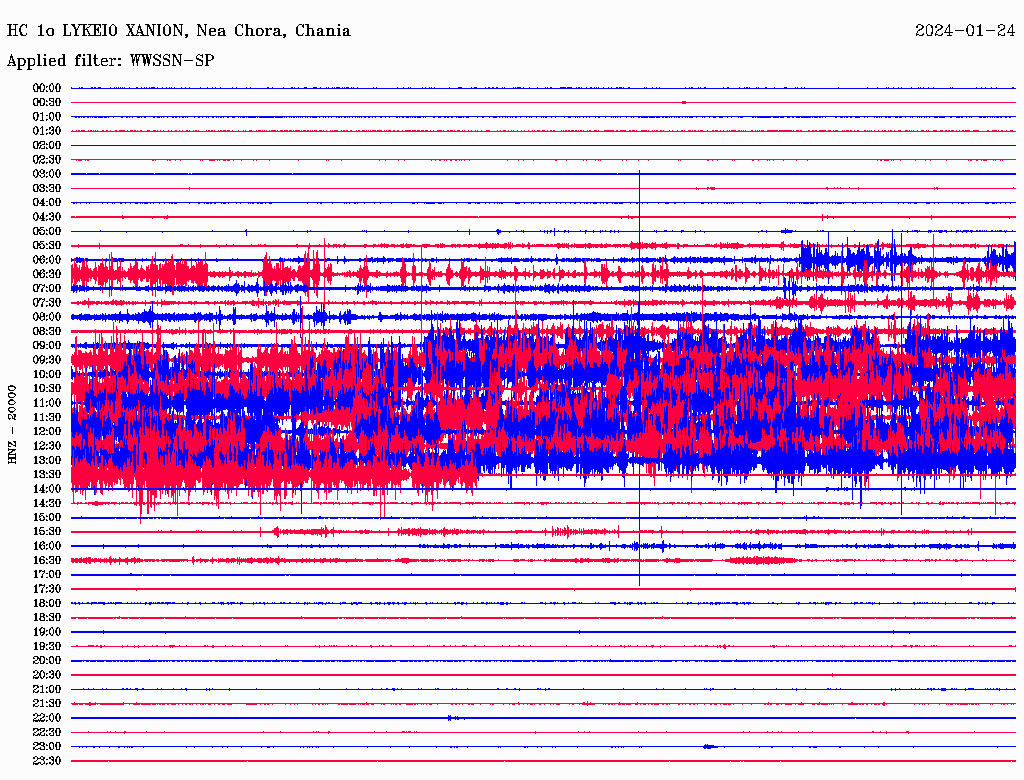
Task: Select the 05:30 time label
Action: (x=47, y=246)
